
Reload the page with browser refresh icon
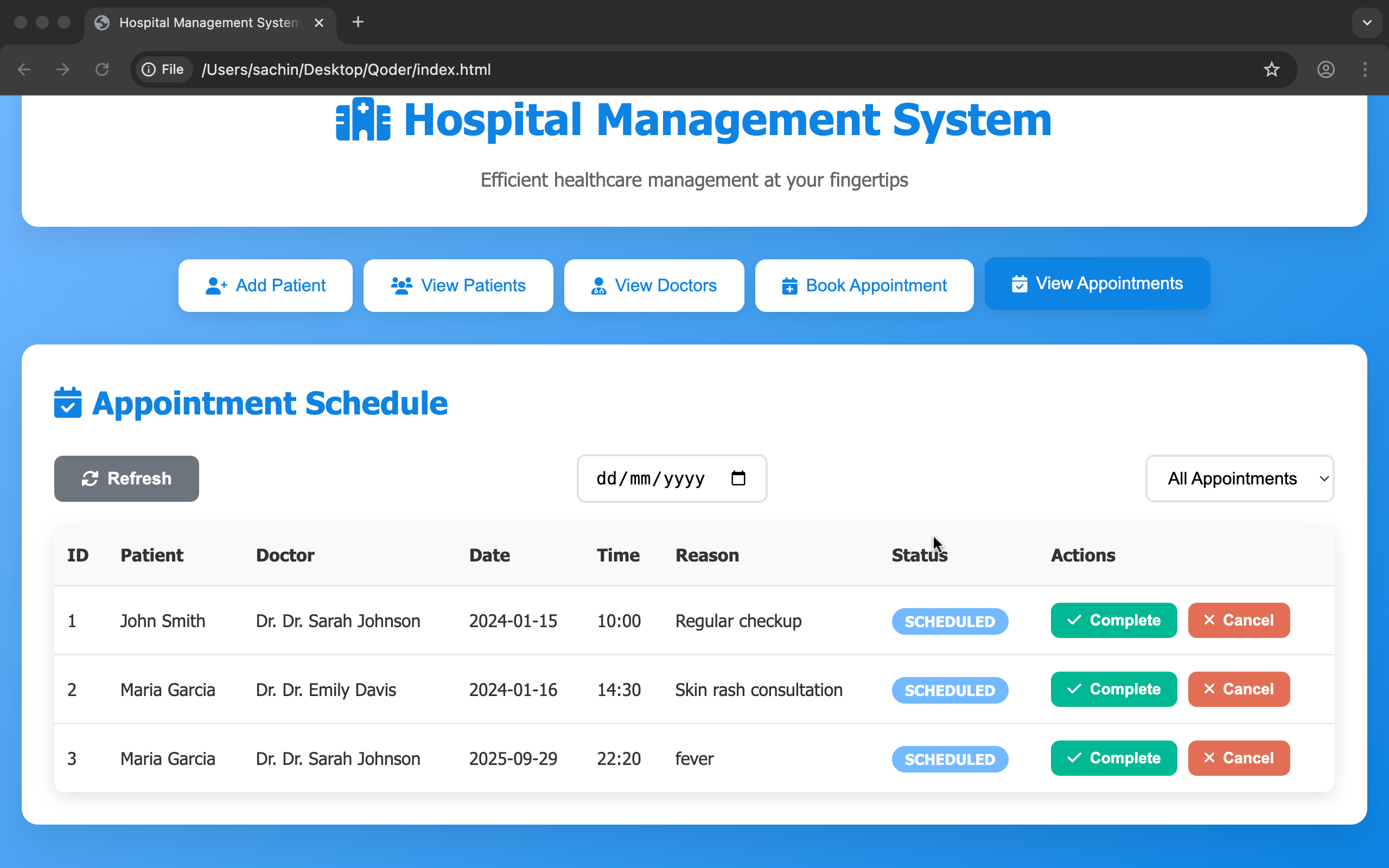click(102, 69)
